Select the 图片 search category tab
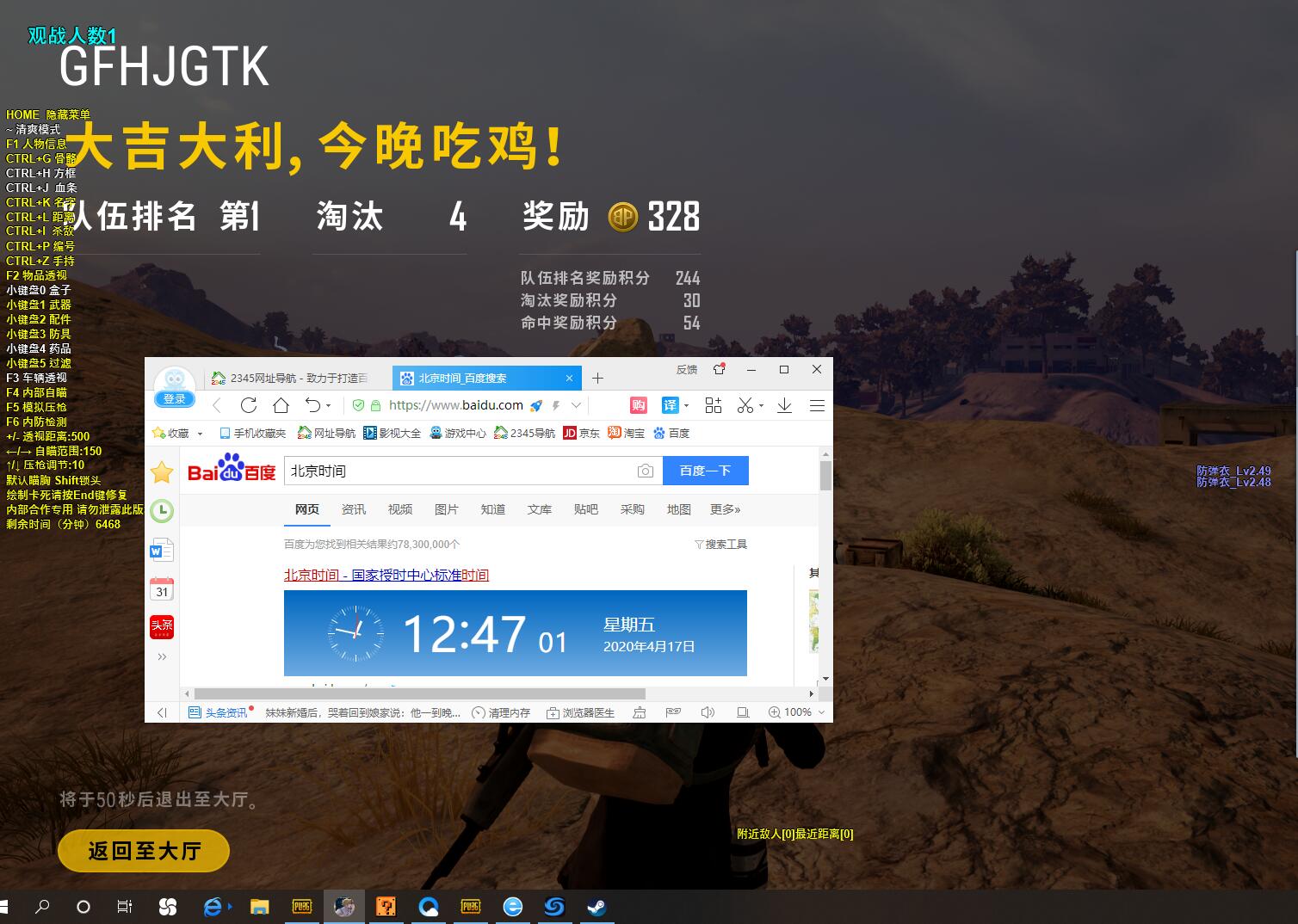 446,509
